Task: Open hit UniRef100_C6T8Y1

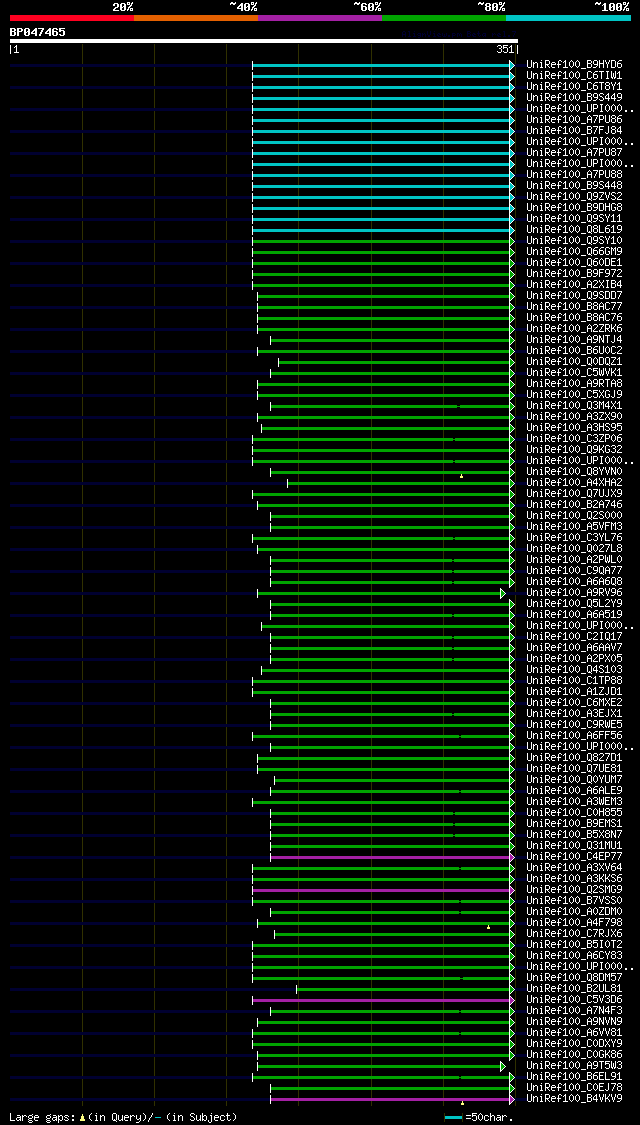Action: 574,87
